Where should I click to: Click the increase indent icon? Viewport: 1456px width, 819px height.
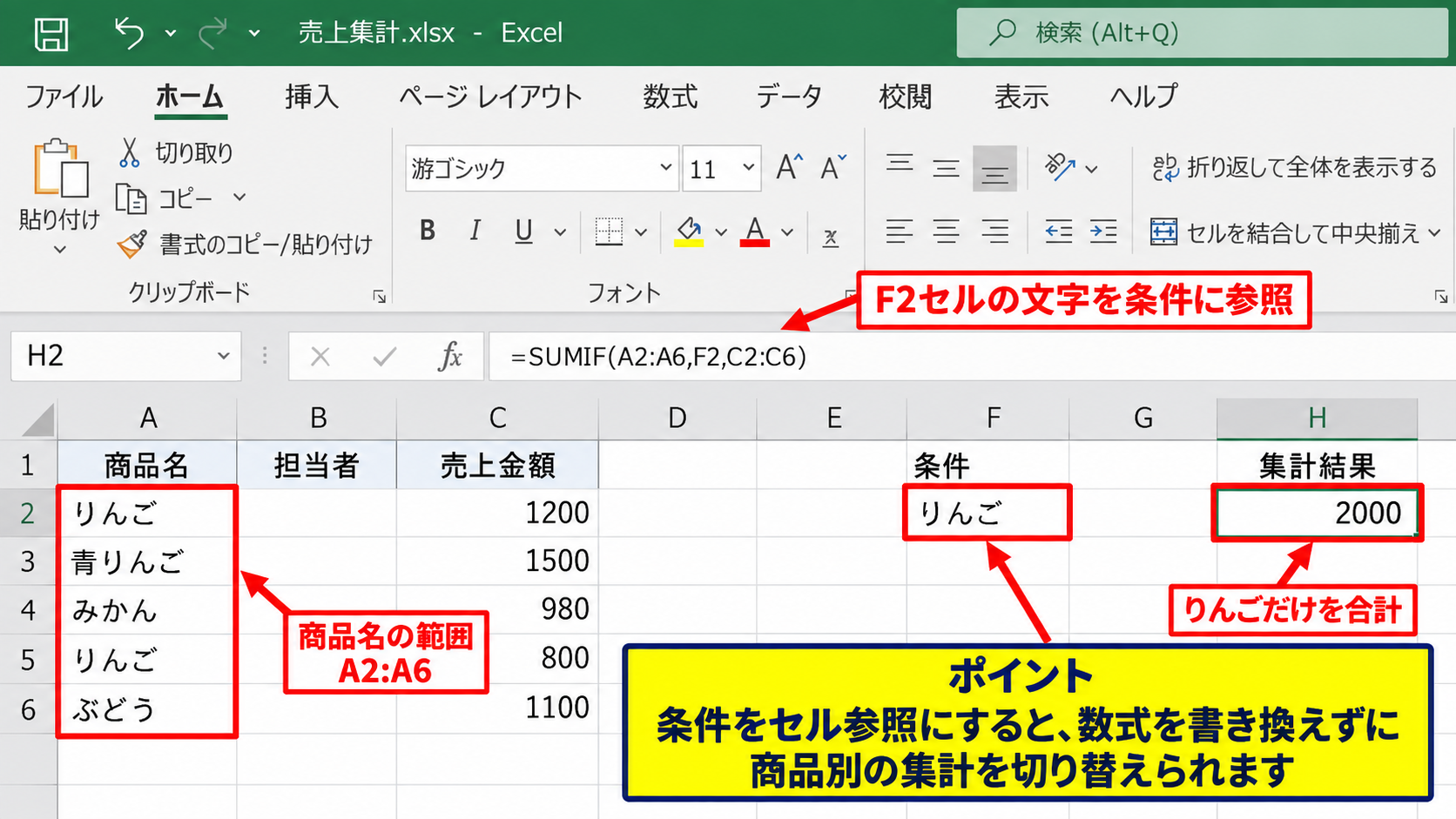1103,232
